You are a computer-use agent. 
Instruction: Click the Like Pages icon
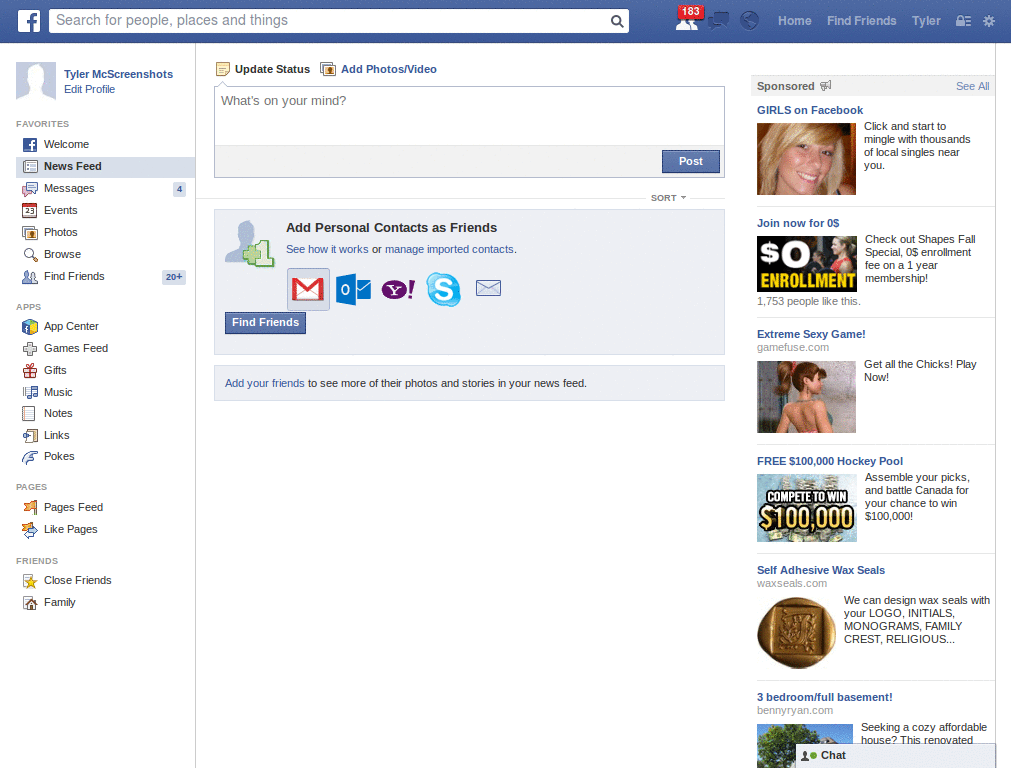click(30, 530)
